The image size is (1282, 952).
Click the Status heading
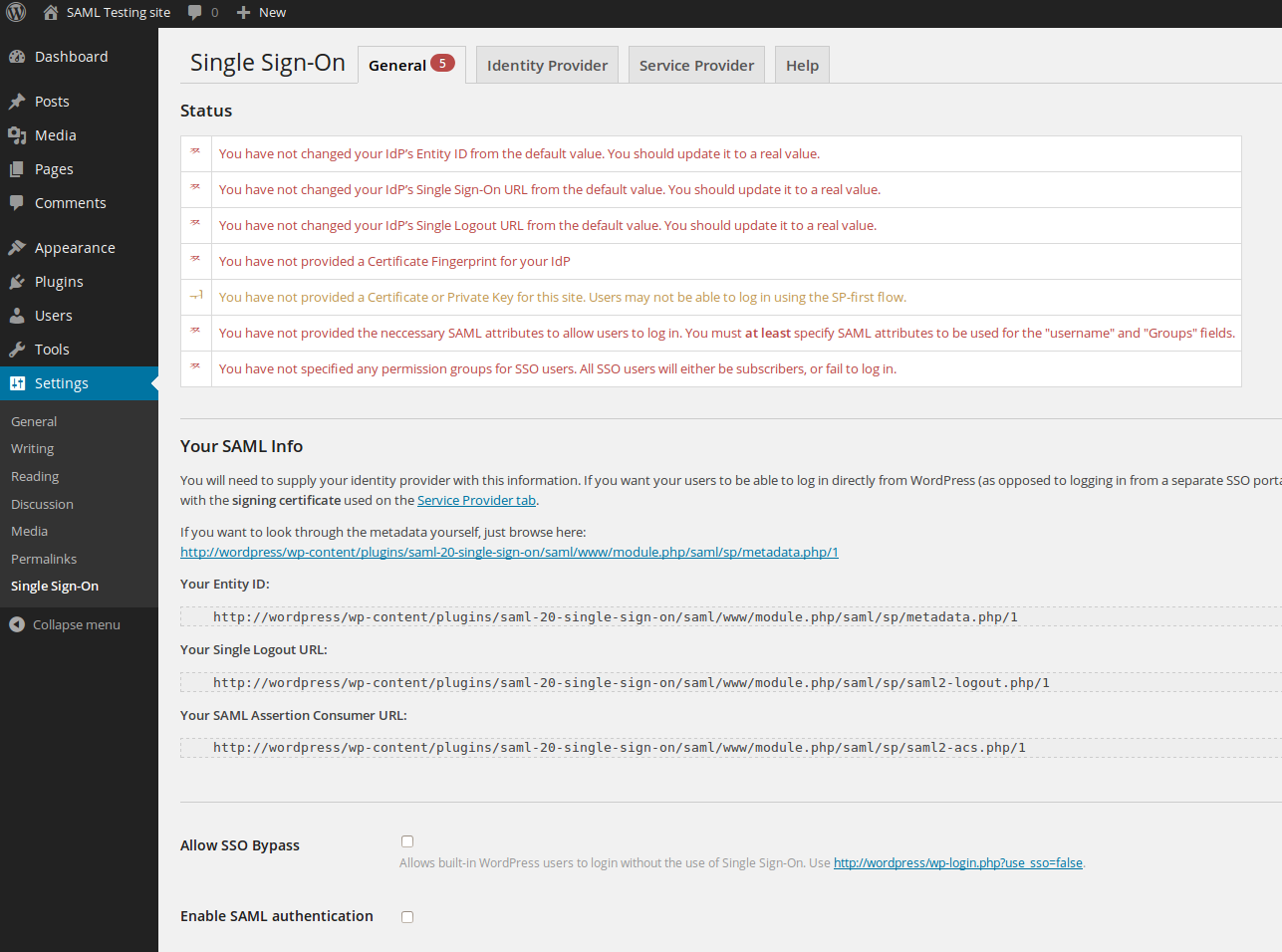[x=206, y=111]
